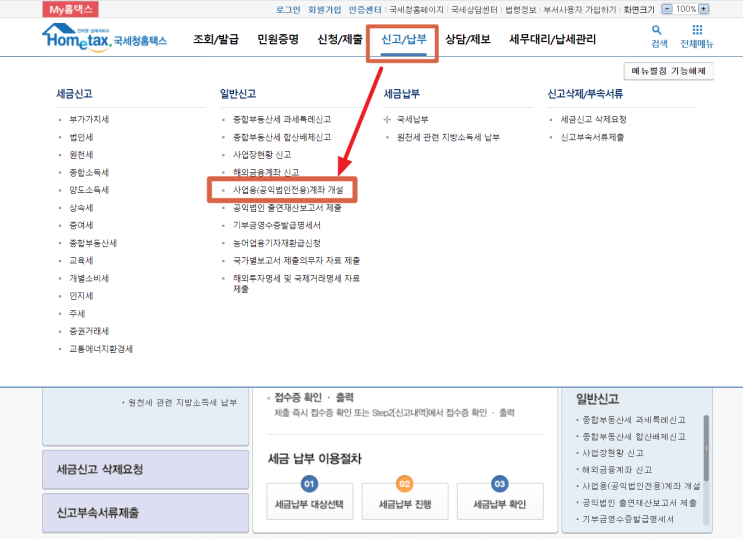The image size is (743, 539).
Task: Click the My홈택스 red badge
Action: [x=71, y=9]
